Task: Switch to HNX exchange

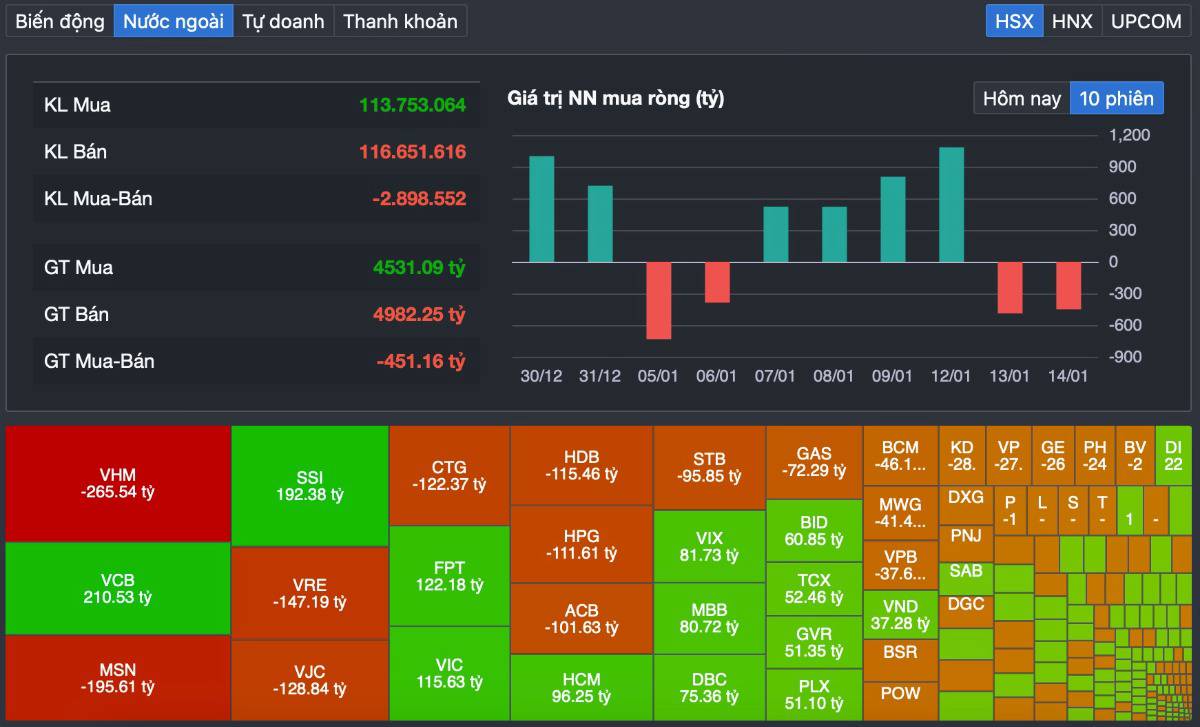Action: (1073, 21)
